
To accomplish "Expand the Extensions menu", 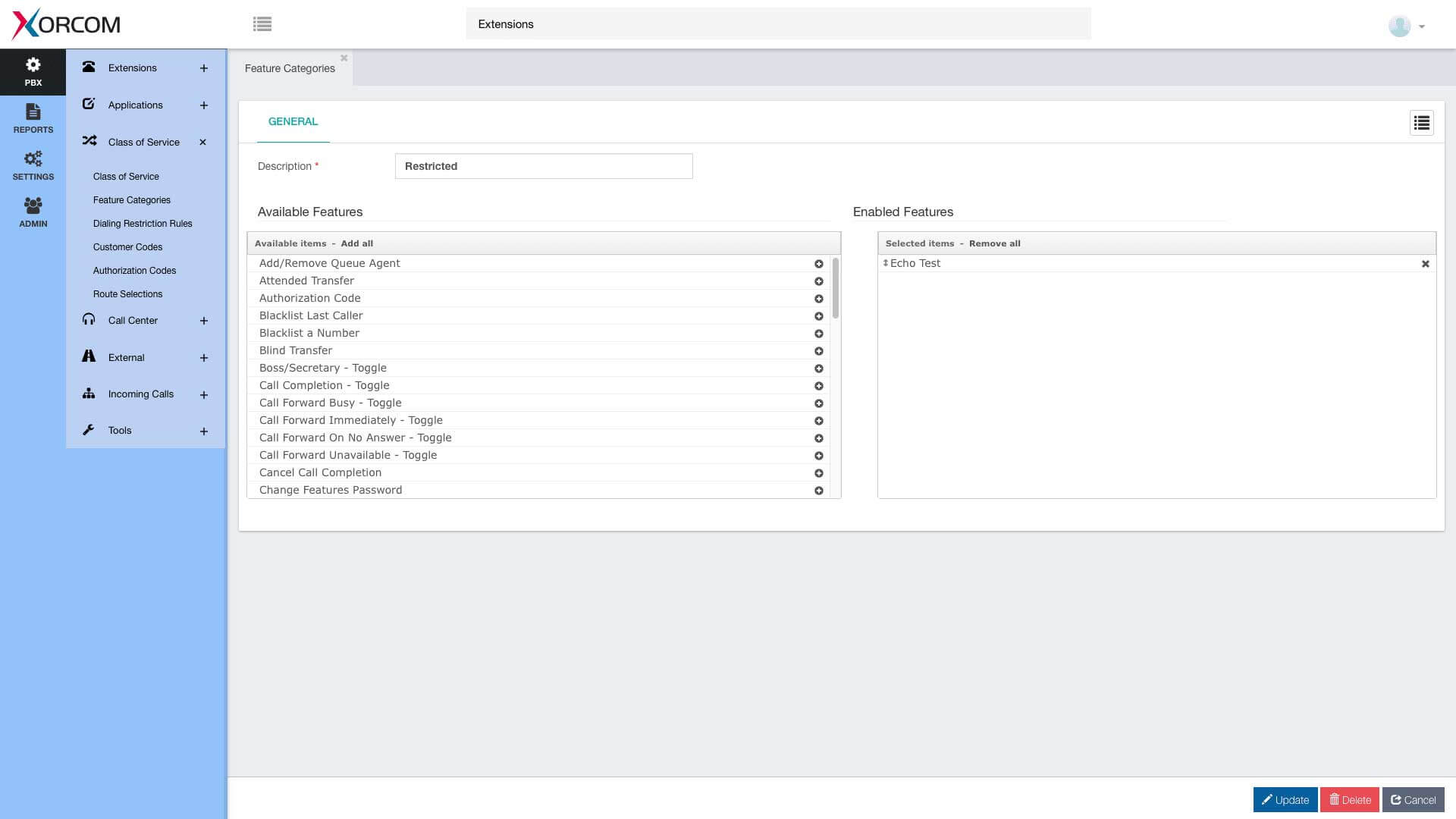I will 203,68.
